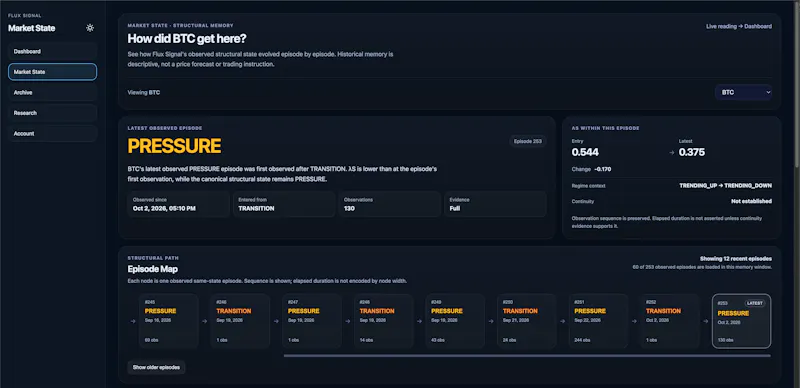Screen dimensions: 800x388
Task: Click the Observations 130 box
Action: [390, 204]
